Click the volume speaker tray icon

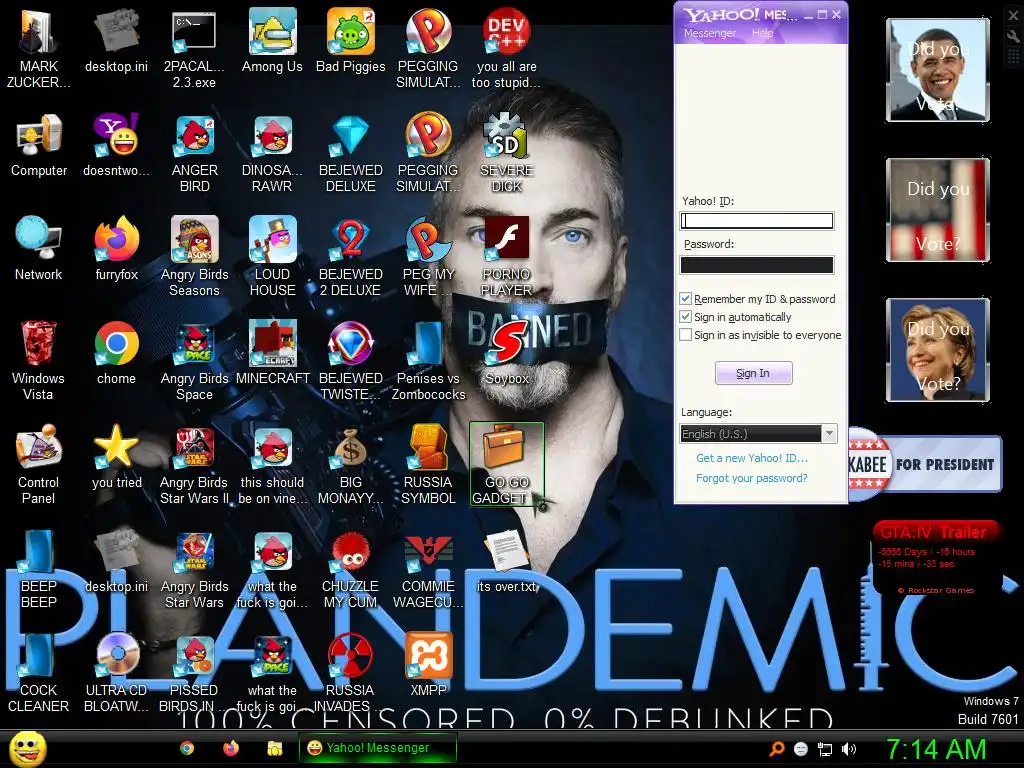click(849, 749)
